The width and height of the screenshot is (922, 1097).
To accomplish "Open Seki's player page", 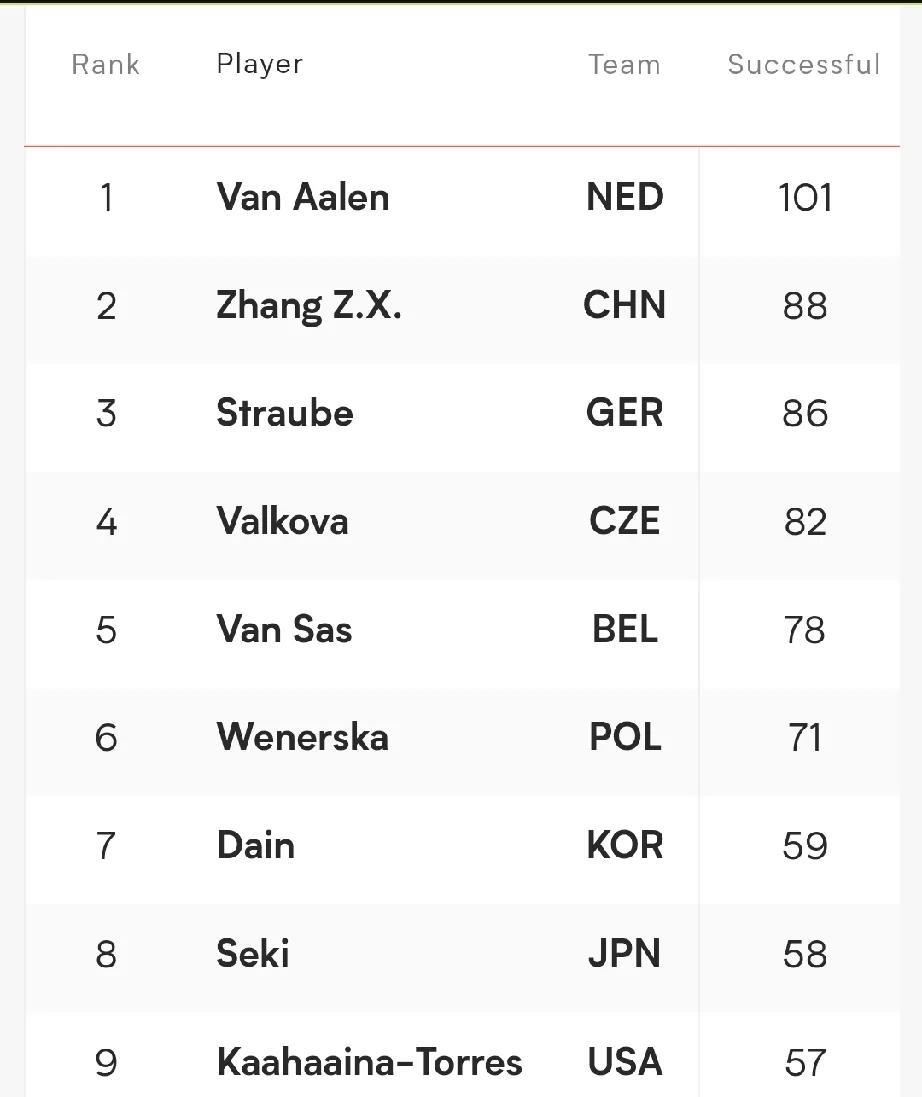I will 253,954.
